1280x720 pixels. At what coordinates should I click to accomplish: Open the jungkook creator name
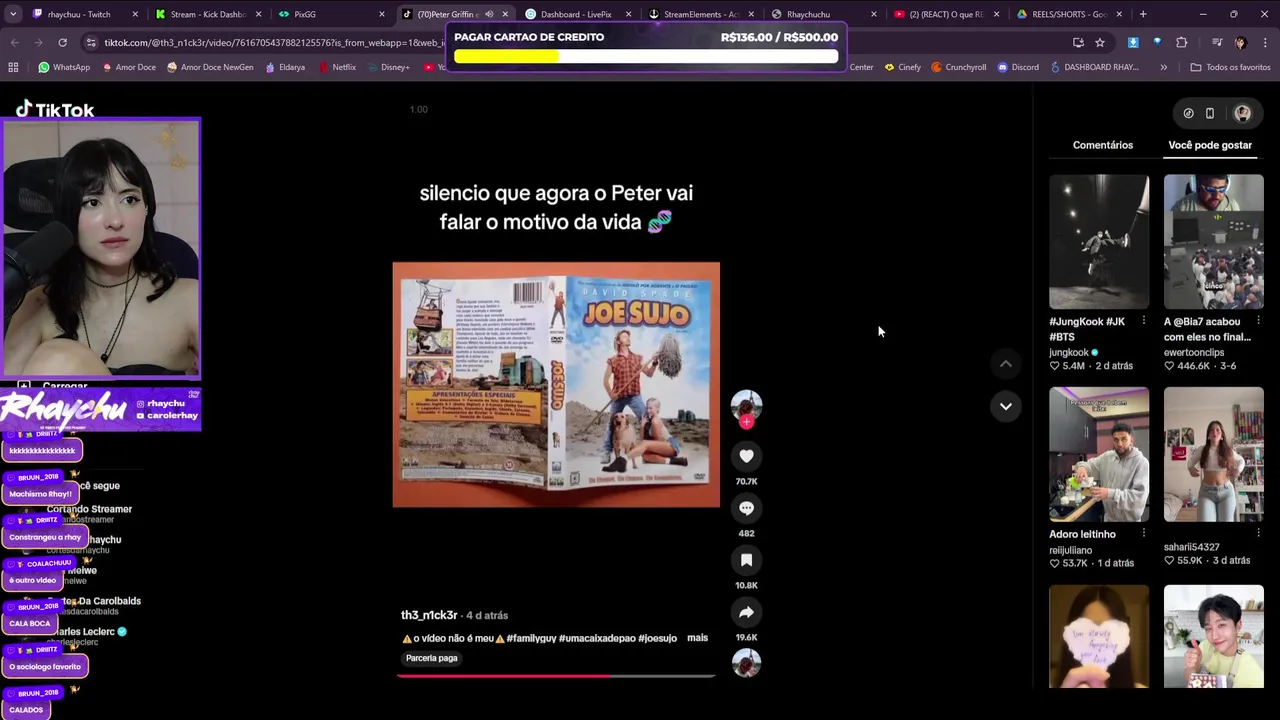coord(1069,353)
